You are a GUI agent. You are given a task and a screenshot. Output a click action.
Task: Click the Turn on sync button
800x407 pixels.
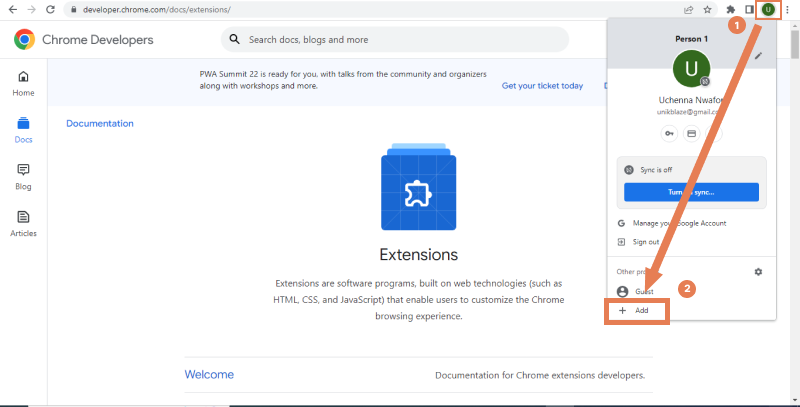coord(691,192)
